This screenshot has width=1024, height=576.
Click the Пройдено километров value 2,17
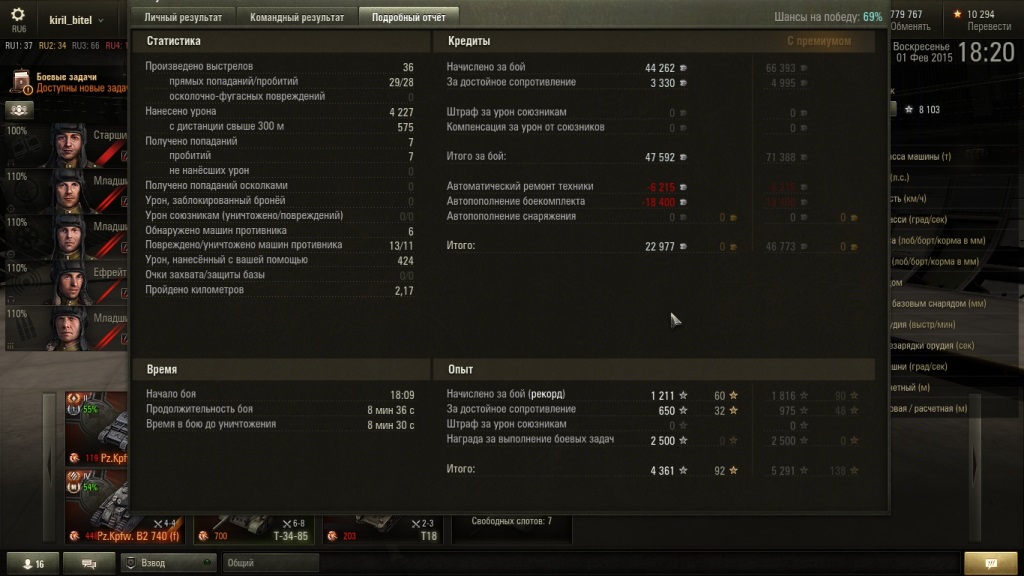[404, 291]
